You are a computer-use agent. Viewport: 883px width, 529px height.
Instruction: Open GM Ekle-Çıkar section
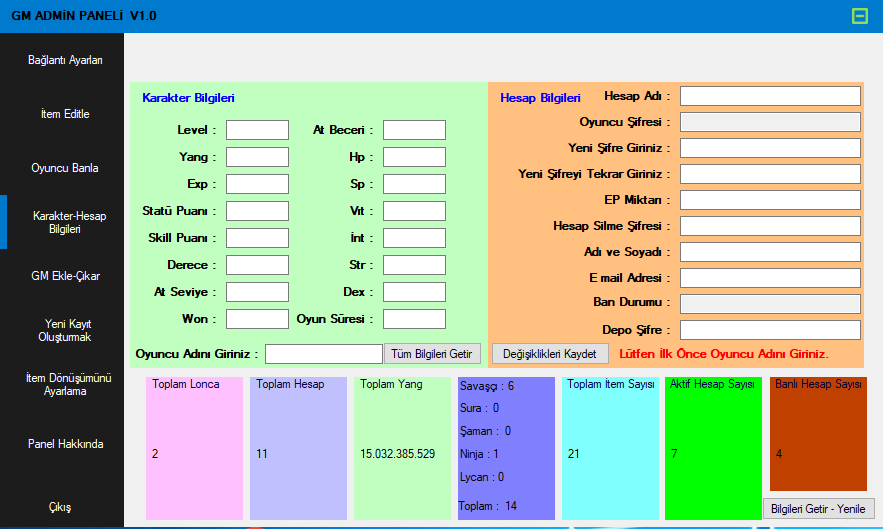tap(65, 276)
